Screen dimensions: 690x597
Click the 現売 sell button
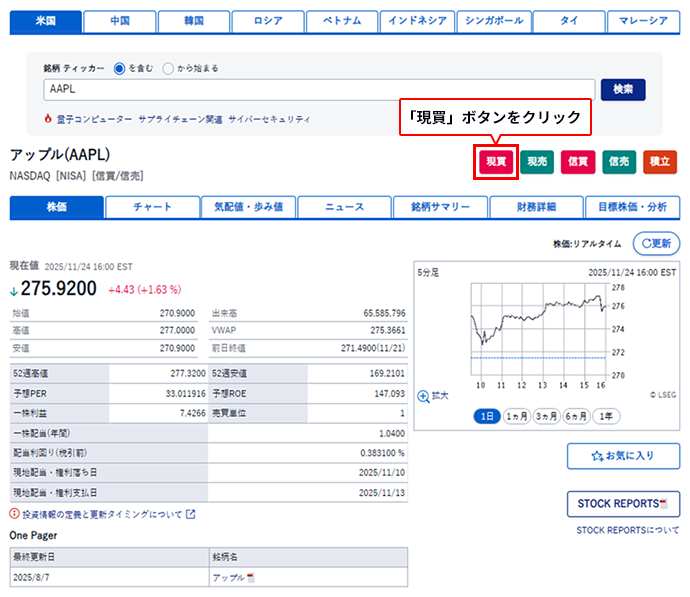(537, 162)
